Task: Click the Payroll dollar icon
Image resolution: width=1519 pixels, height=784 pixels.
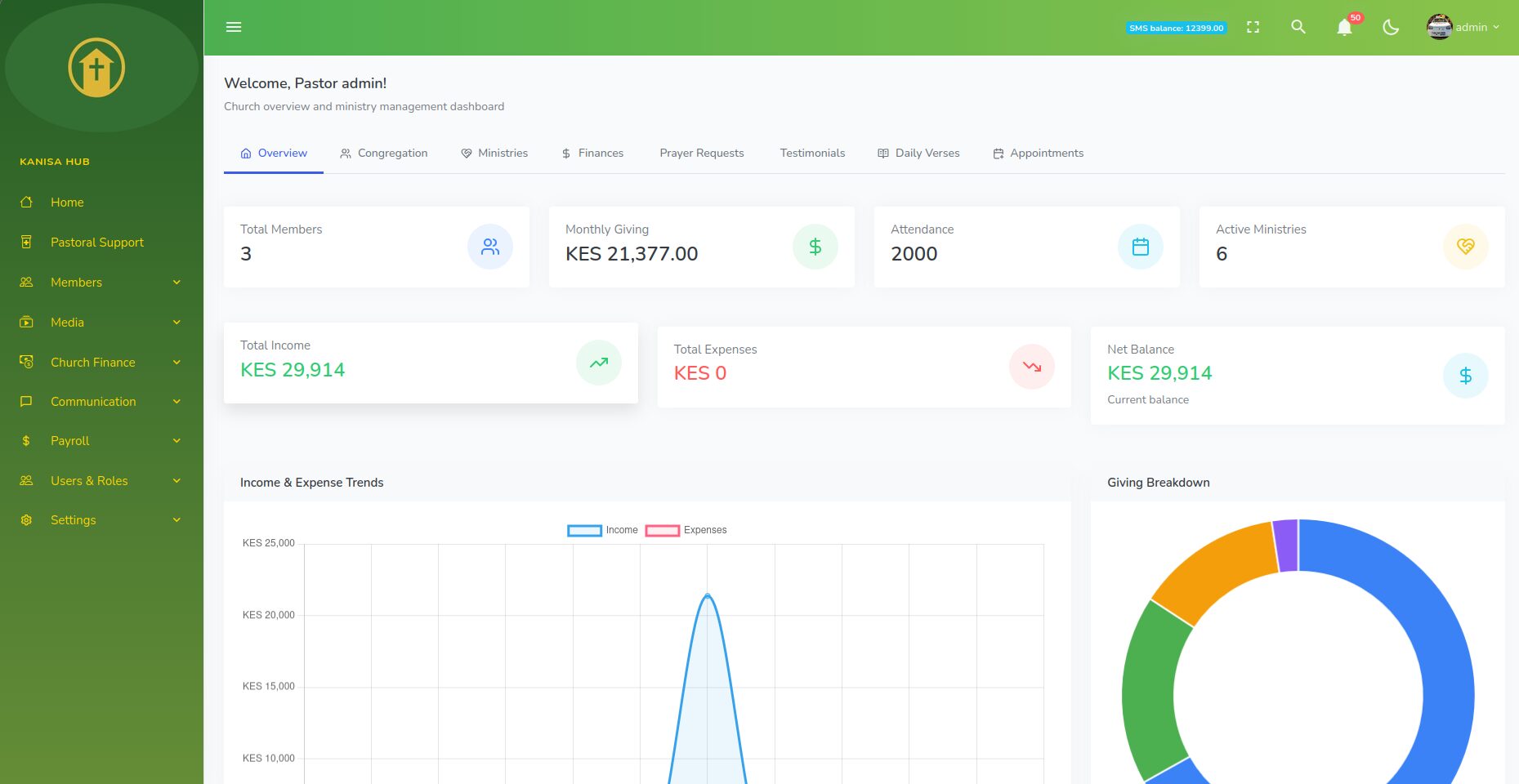Action: [x=26, y=441]
